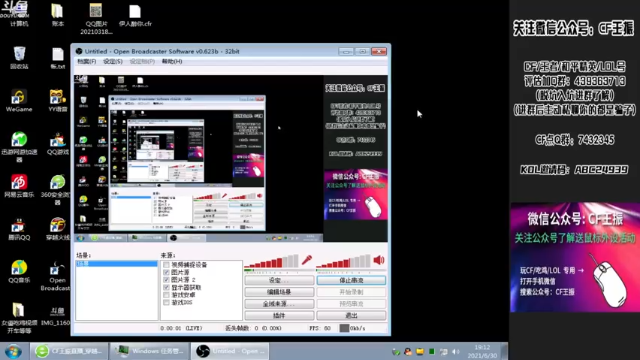The width and height of the screenshot is (640, 360).
Task: Click the OBS preview area
Action: point(231,158)
